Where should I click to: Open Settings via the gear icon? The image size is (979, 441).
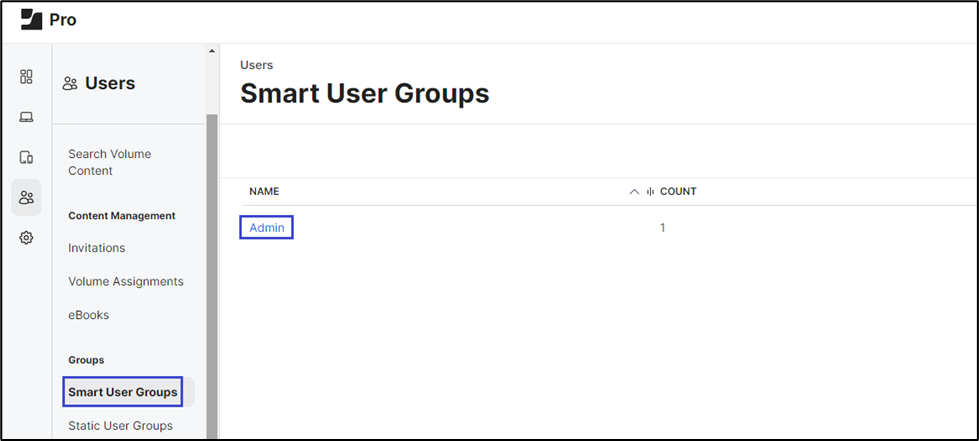click(x=27, y=238)
